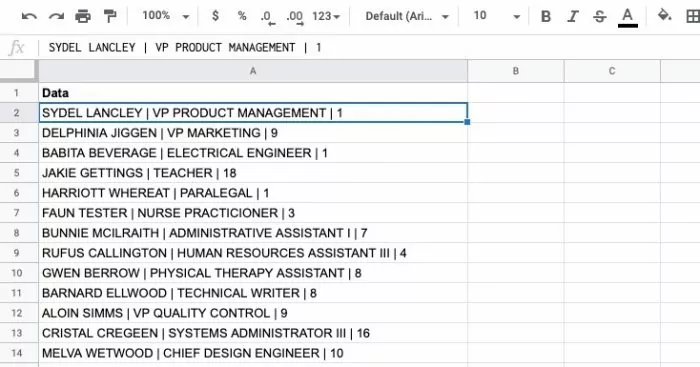Redo the last undone action
The image size is (700, 367).
[x=56, y=17]
